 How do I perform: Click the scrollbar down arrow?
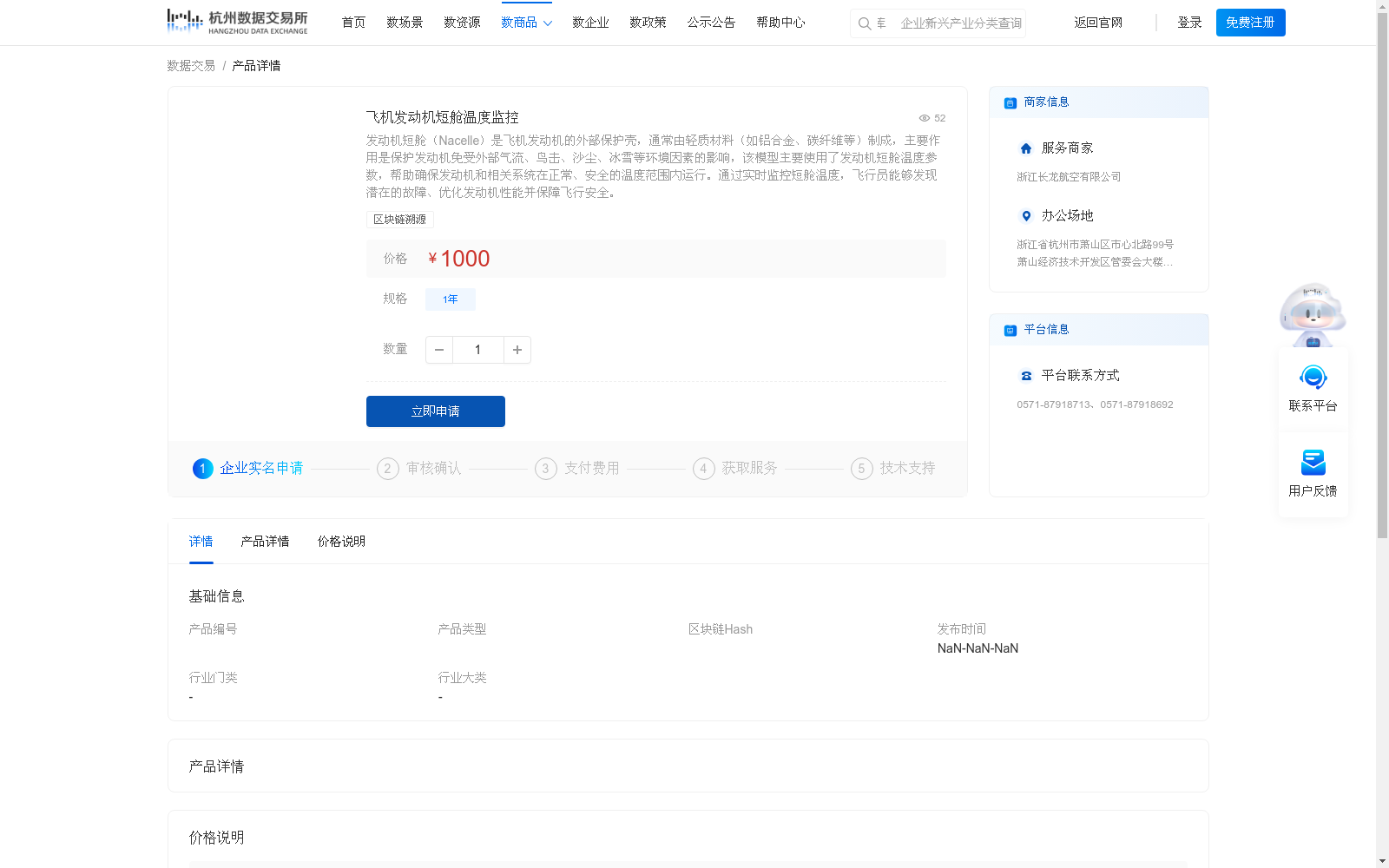coord(1382,861)
